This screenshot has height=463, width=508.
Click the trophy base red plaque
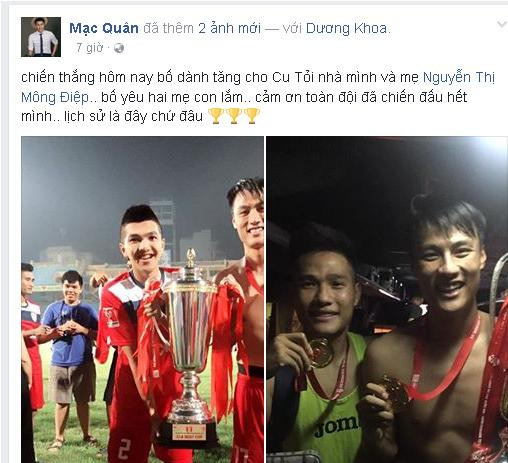pyautogui.click(x=189, y=432)
